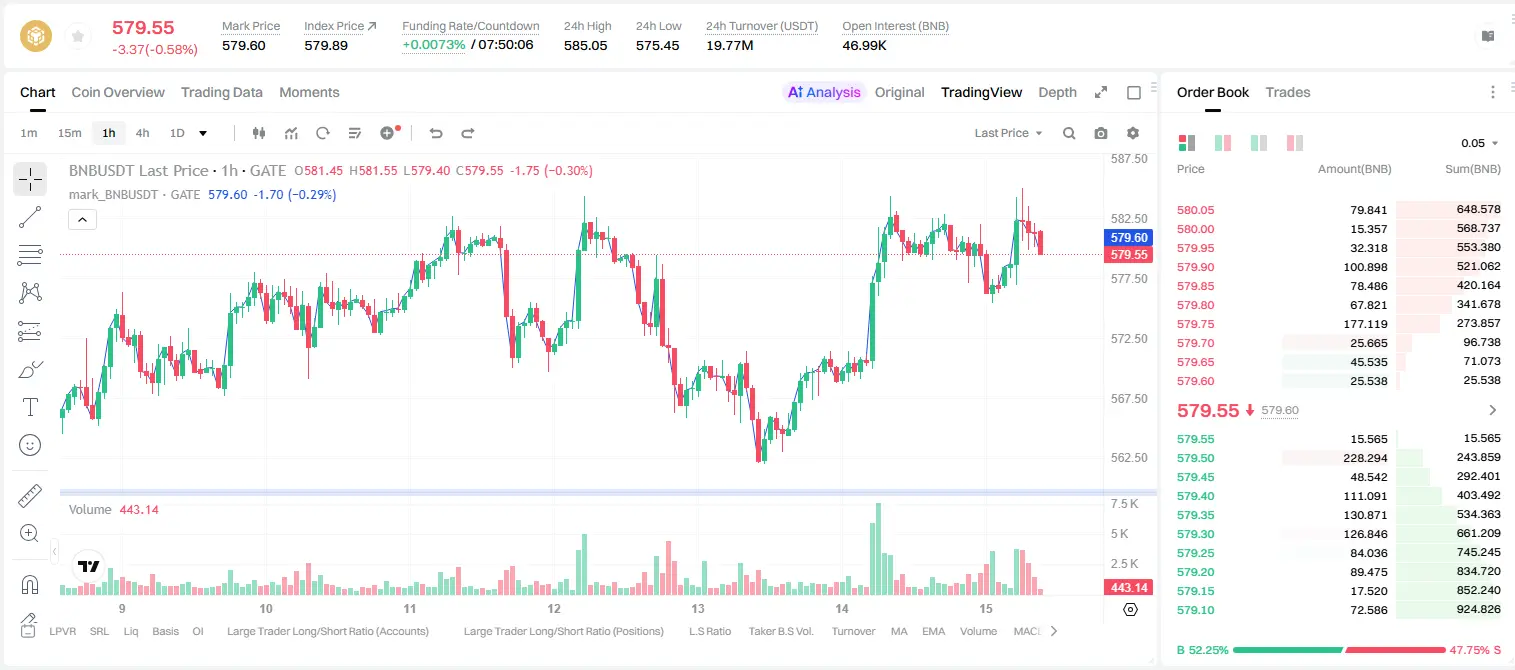Undo the last chart action
The image size is (1515, 670).
coord(435,133)
